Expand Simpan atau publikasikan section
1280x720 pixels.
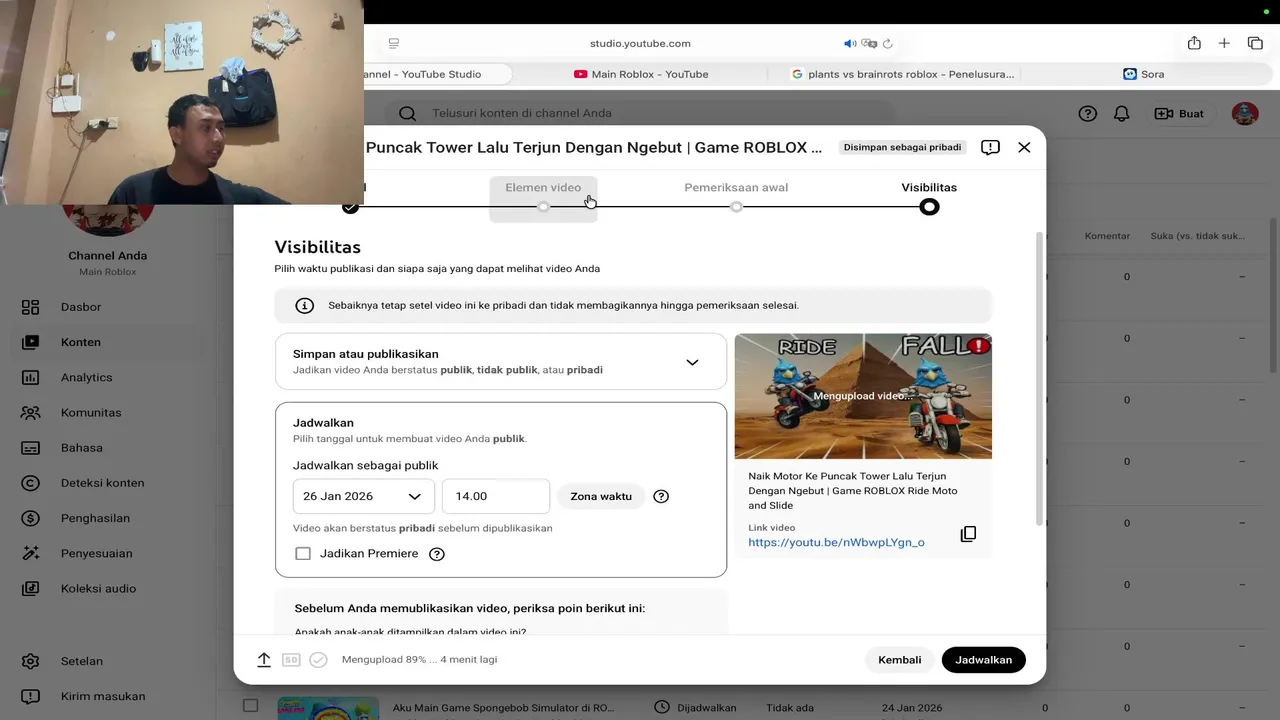(x=501, y=361)
